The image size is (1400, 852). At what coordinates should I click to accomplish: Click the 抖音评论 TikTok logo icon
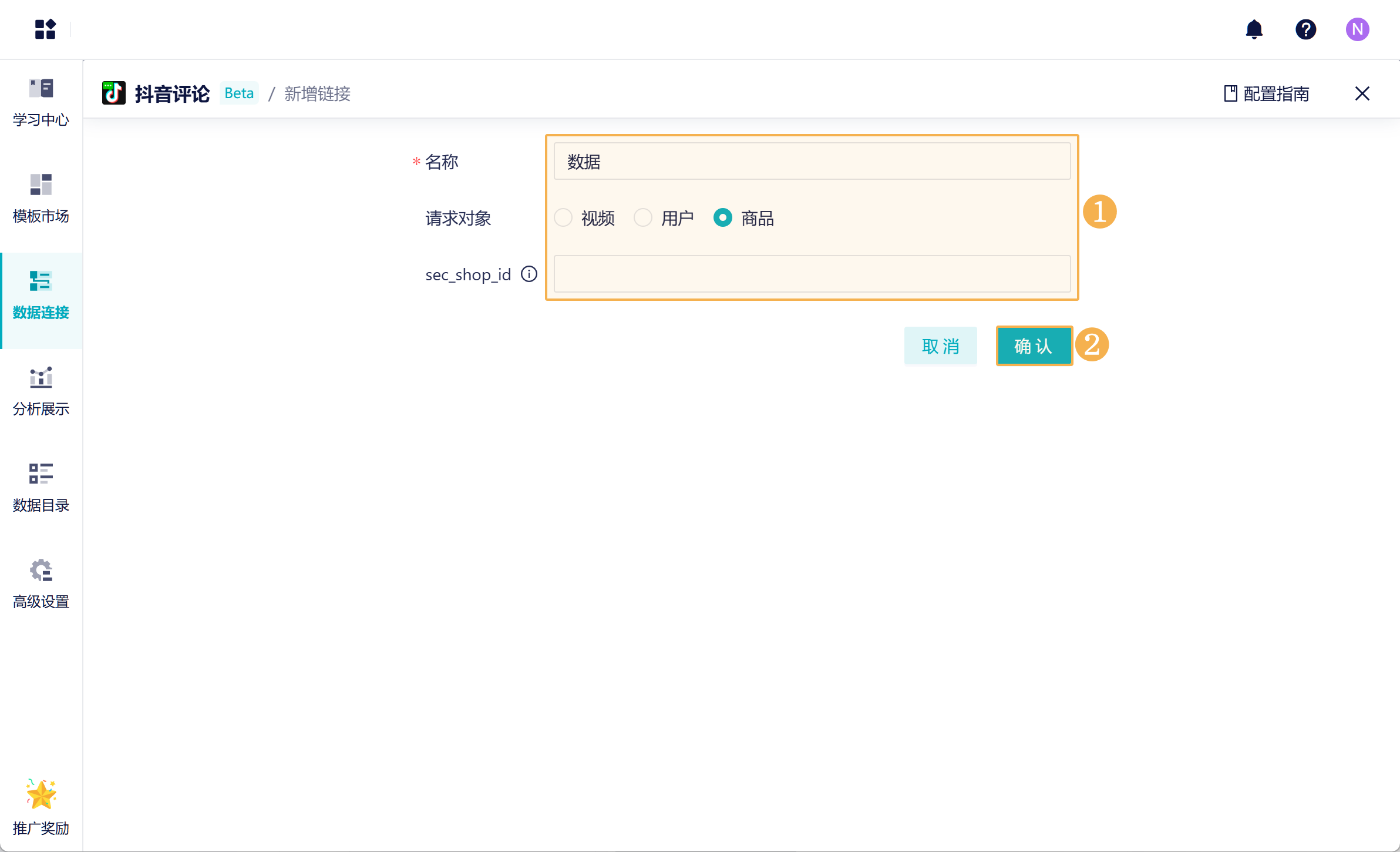pos(113,93)
